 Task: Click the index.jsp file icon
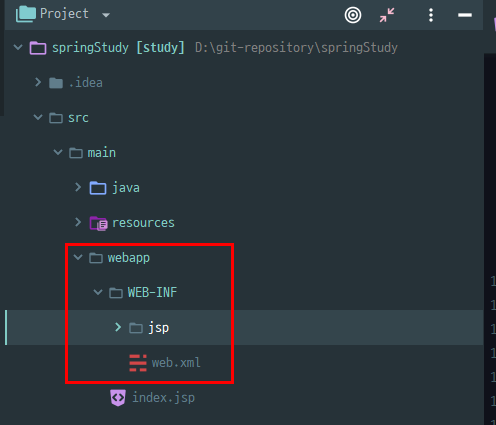click(x=118, y=398)
